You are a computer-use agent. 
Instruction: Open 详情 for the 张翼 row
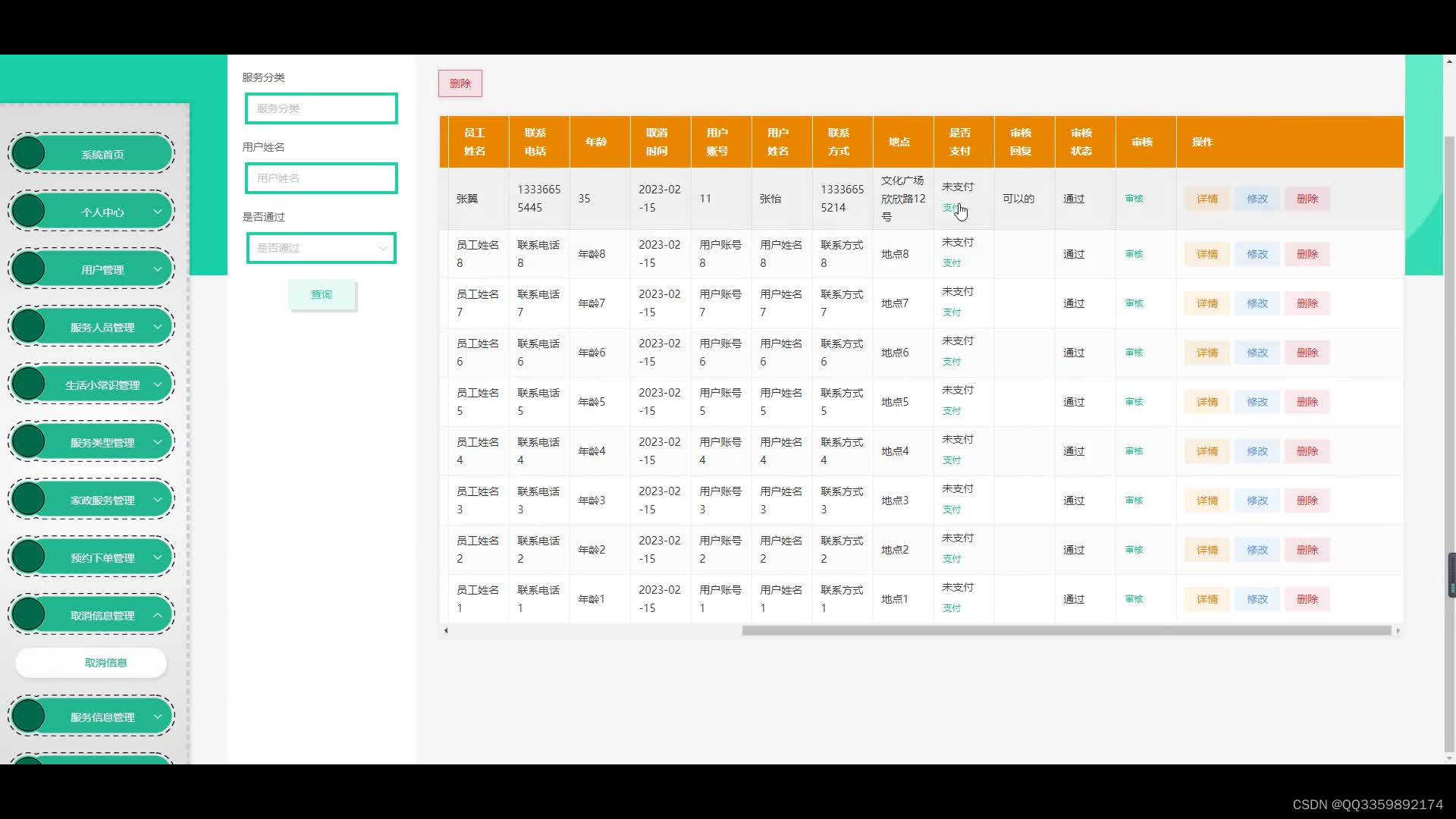(1207, 199)
